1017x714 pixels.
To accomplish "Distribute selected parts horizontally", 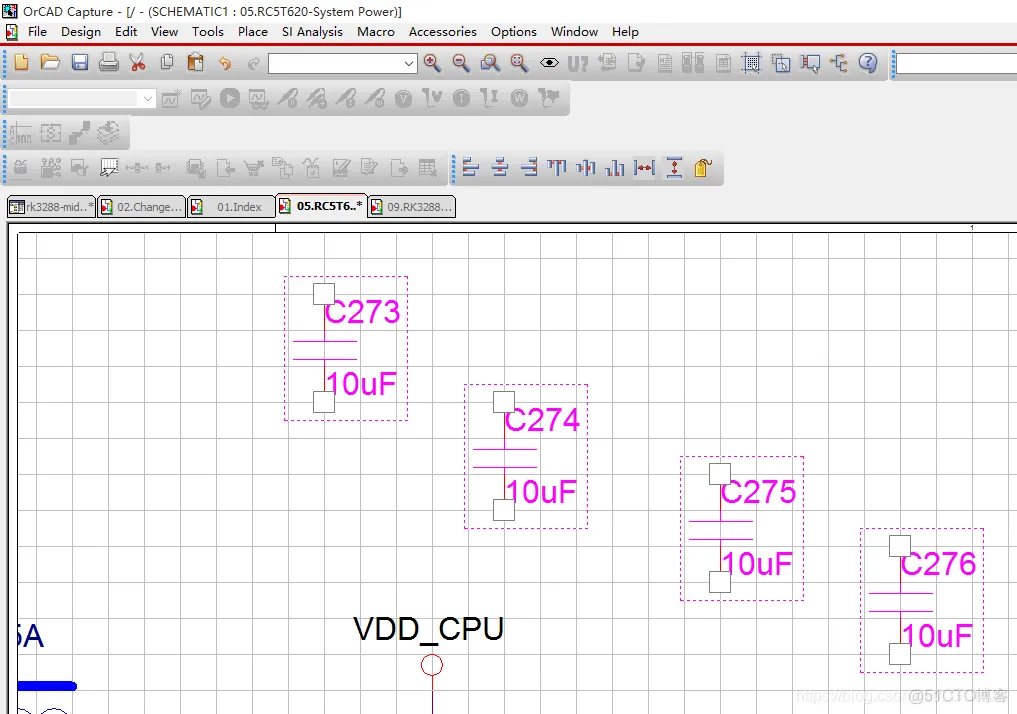I will pyautogui.click(x=645, y=168).
